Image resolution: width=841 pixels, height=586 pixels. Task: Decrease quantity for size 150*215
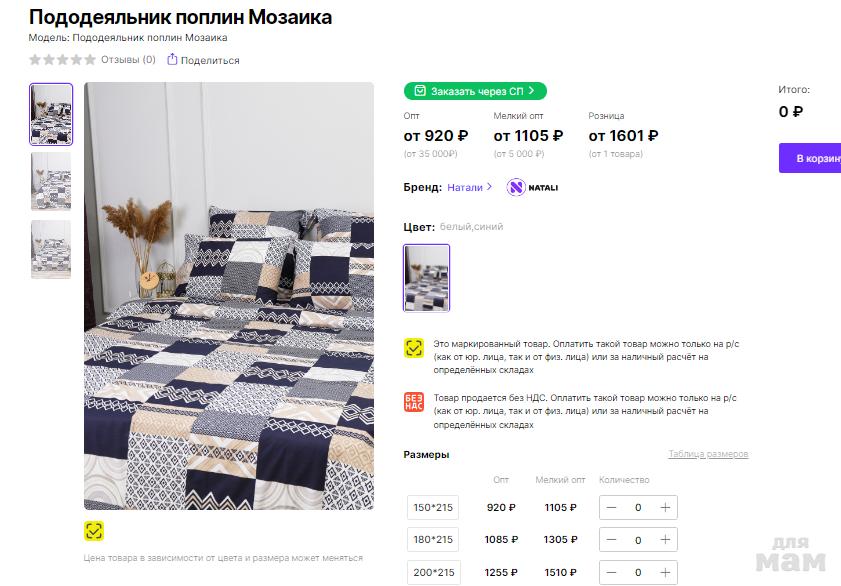pyautogui.click(x=611, y=507)
